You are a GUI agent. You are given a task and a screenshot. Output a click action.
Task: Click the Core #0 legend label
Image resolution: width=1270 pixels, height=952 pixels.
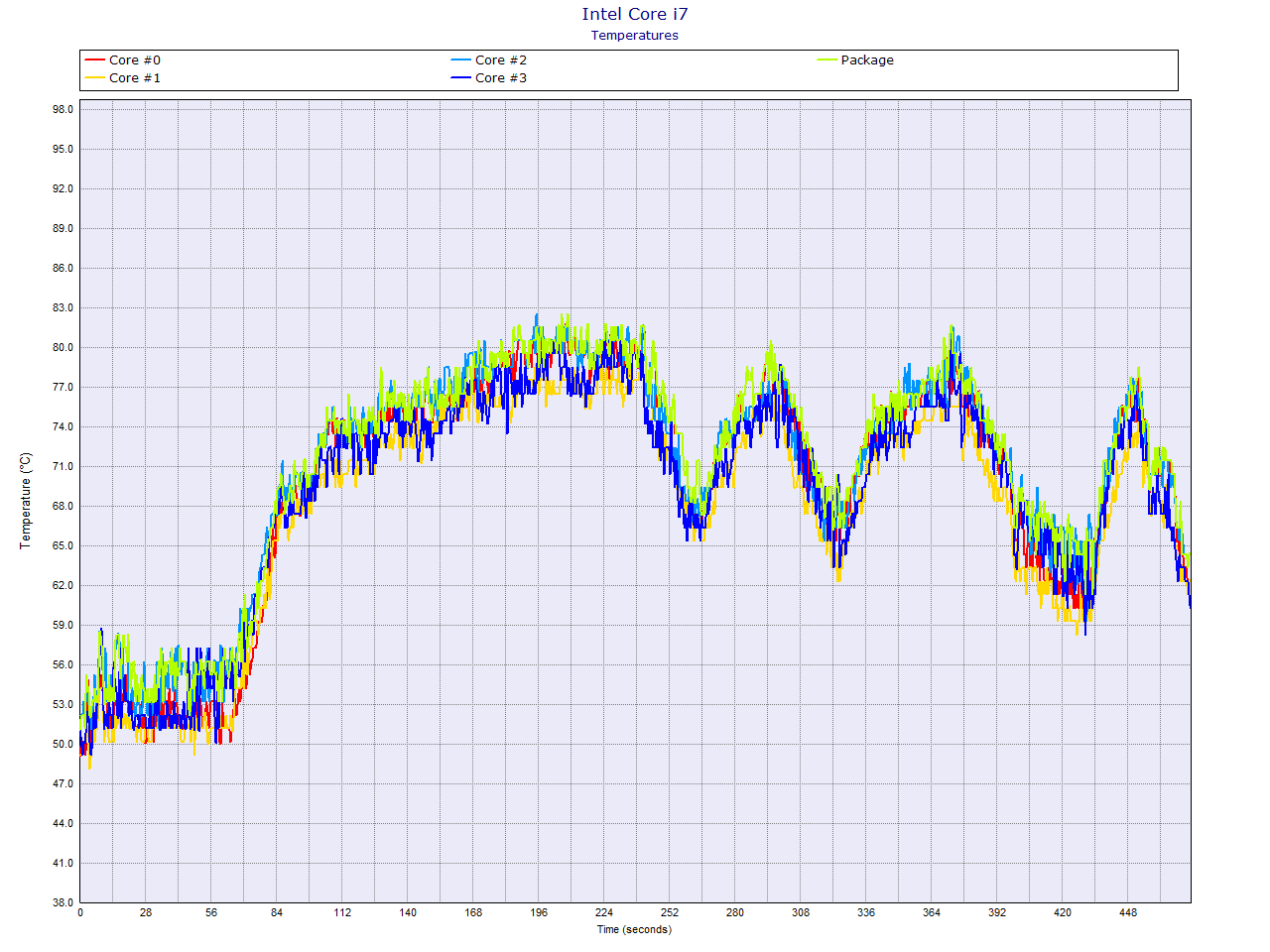(x=135, y=60)
